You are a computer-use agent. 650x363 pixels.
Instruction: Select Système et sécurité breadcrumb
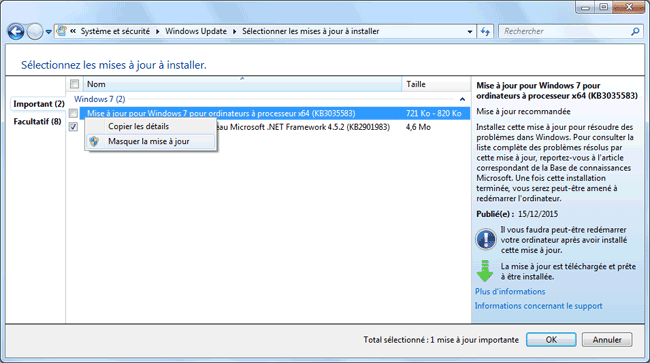115,31
